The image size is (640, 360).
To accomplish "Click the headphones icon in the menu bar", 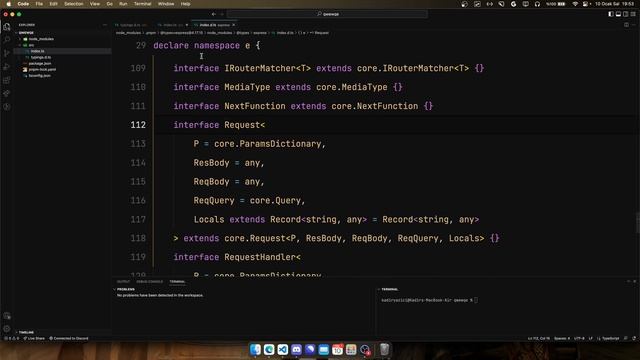I will tap(538, 4).
